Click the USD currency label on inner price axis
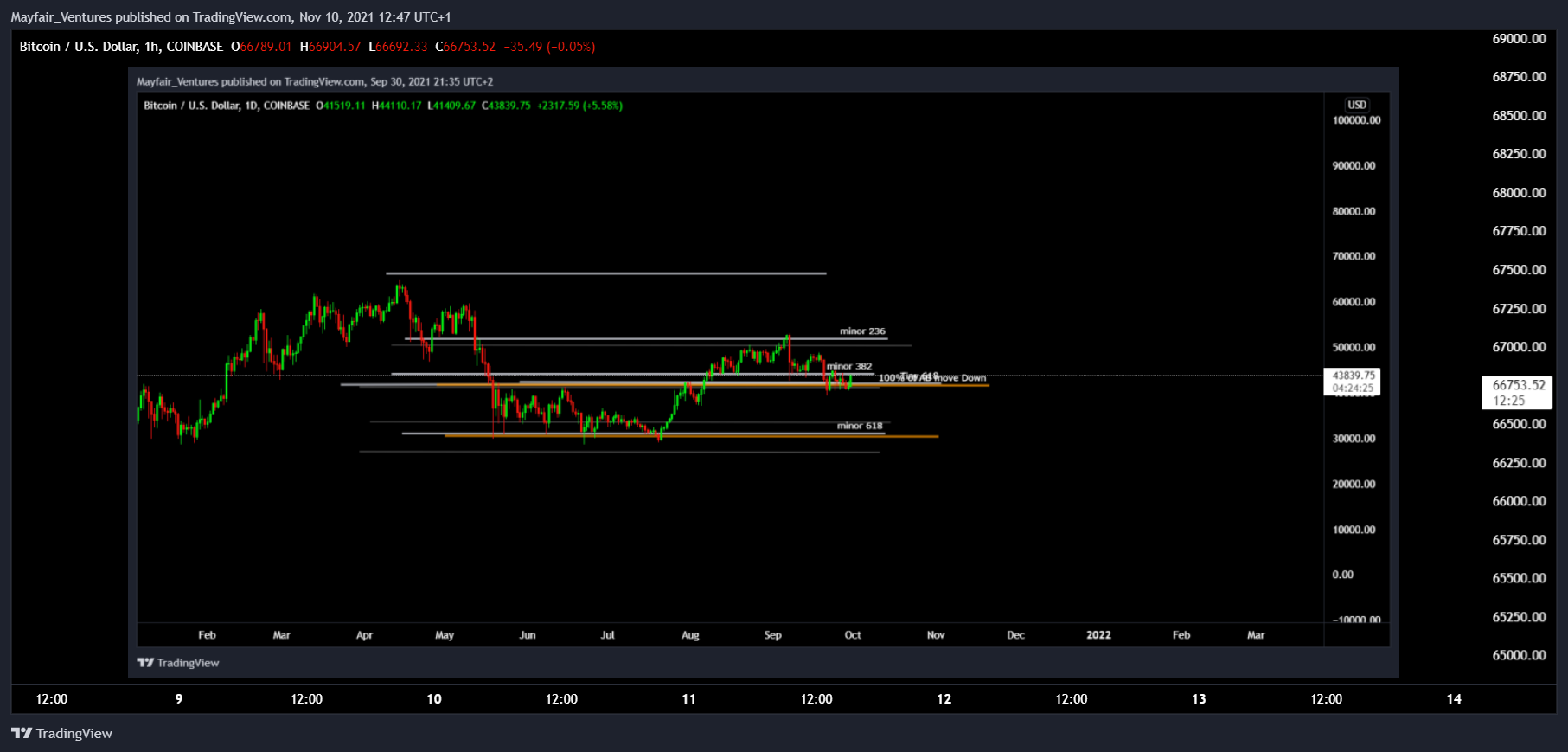Screen dimensions: 1568x752 [1357, 105]
